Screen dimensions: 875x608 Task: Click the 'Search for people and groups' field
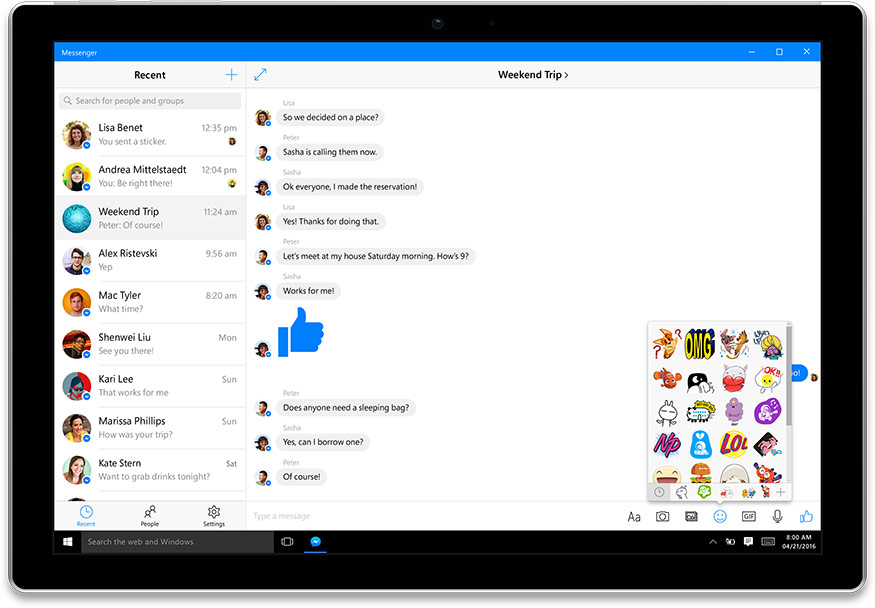150,101
